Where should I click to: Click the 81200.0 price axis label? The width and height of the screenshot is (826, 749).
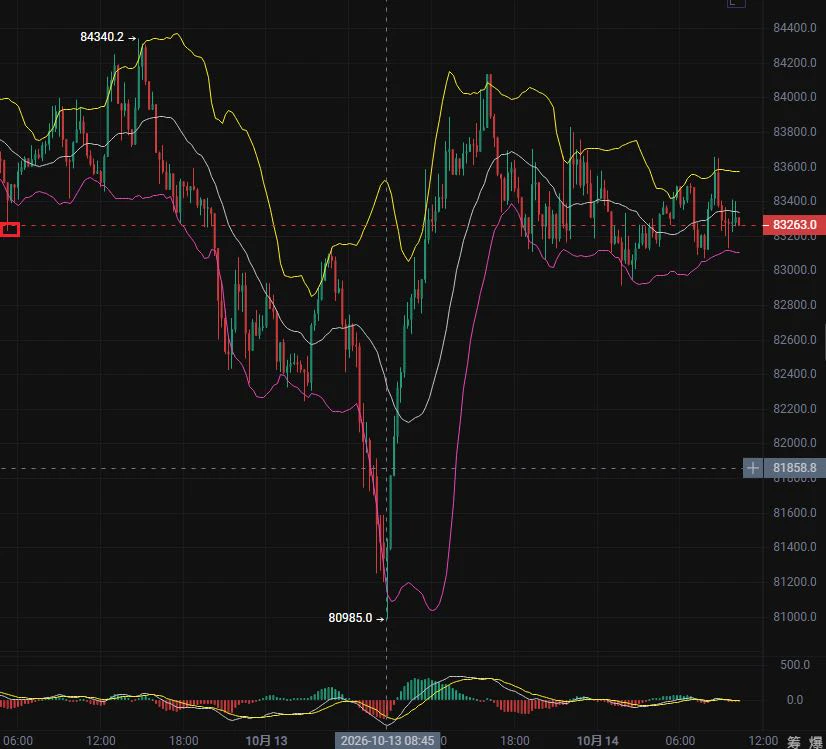[794, 582]
